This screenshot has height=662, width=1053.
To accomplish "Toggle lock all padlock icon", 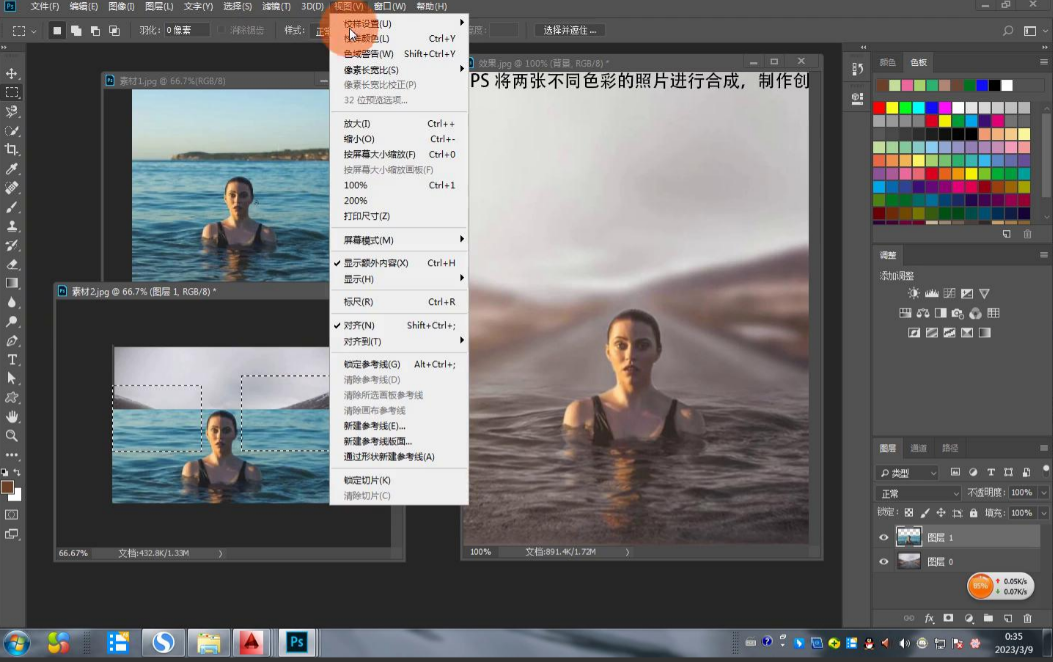I will (974, 512).
